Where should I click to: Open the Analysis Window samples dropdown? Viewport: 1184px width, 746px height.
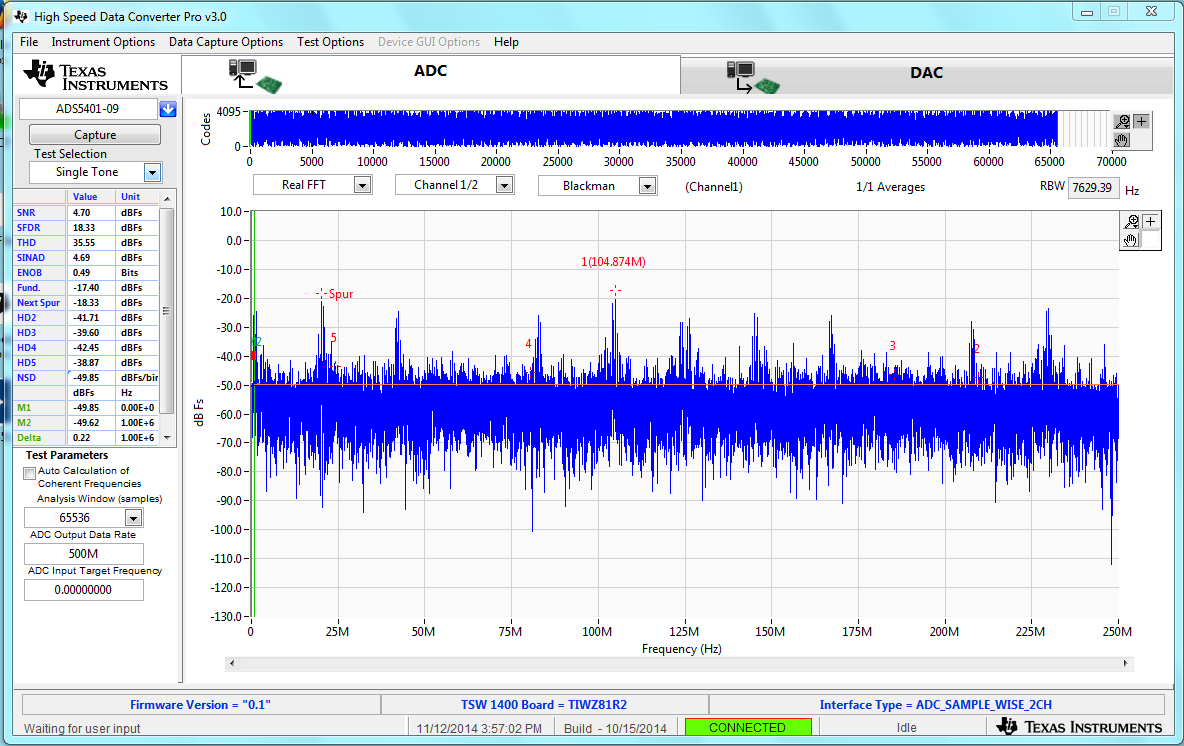(x=134, y=518)
